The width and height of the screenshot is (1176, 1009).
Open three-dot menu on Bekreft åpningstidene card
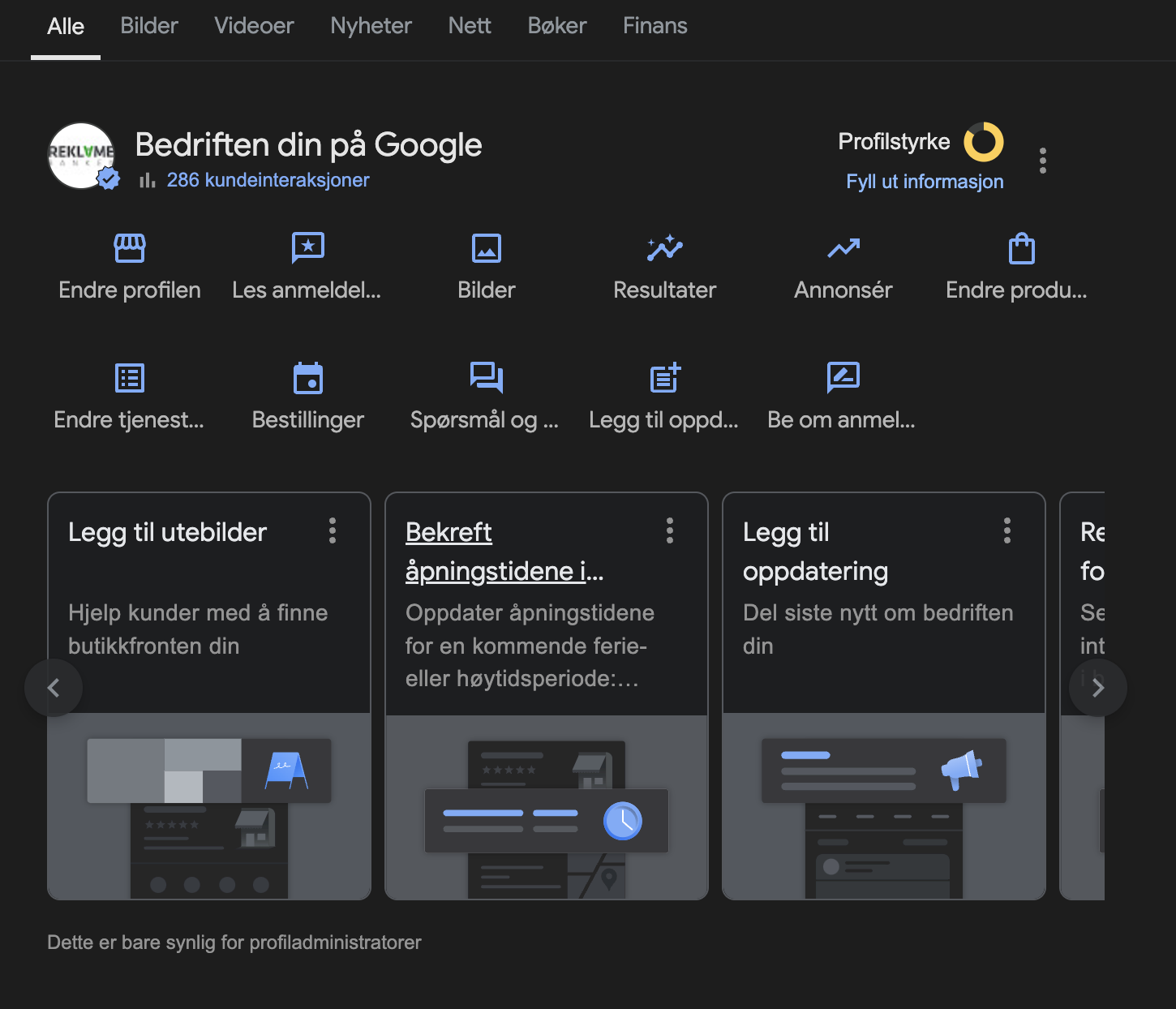pyautogui.click(x=670, y=530)
